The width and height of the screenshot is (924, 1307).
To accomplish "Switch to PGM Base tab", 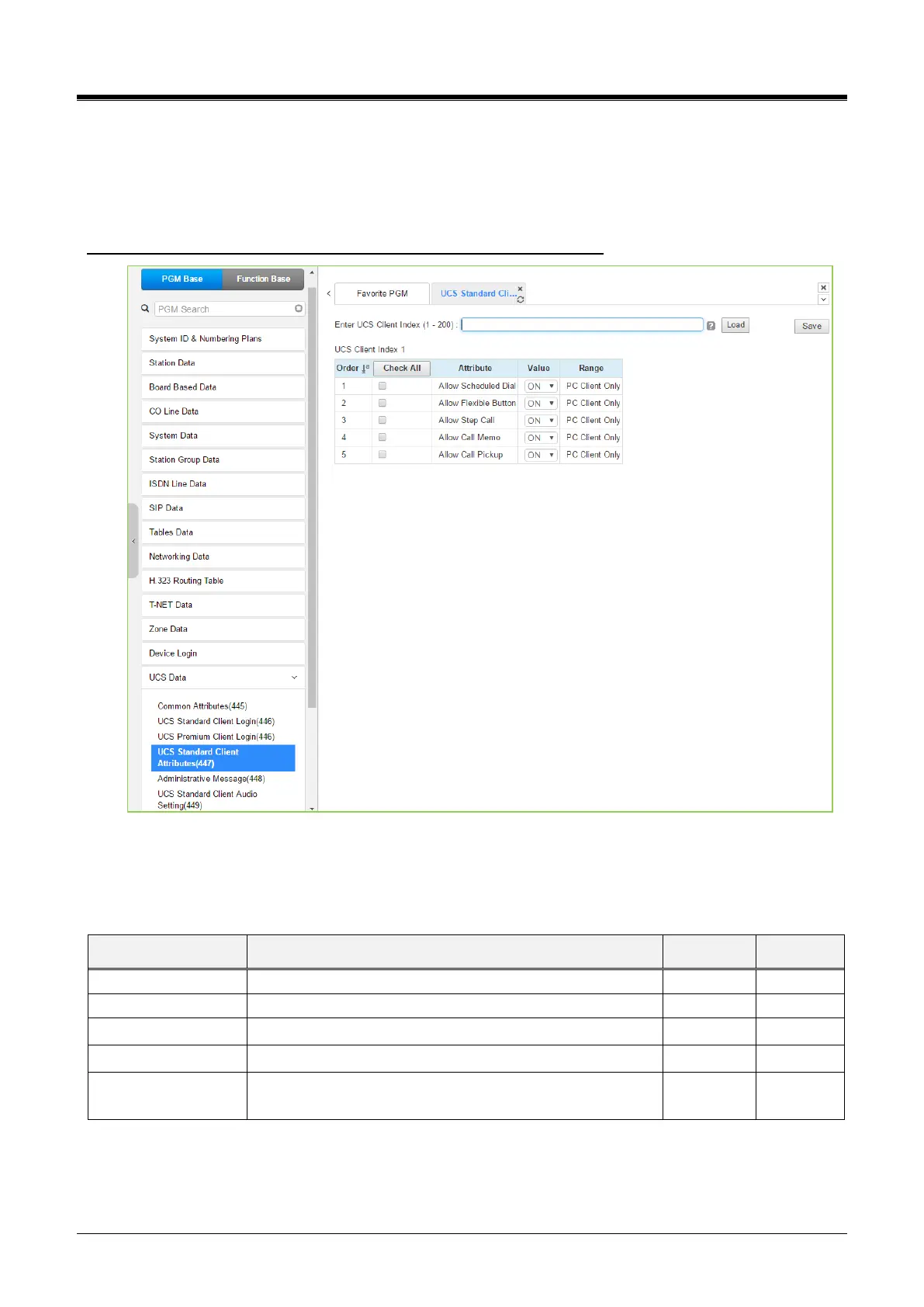I will point(182,279).
